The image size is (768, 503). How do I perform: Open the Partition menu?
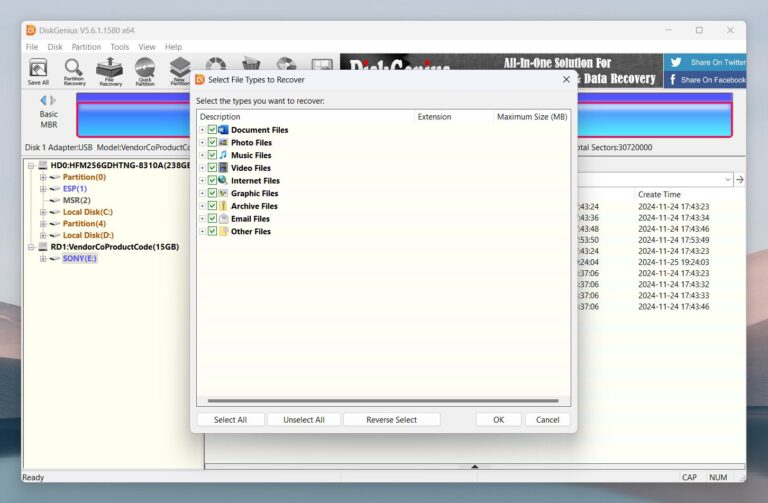pyautogui.click(x=86, y=47)
